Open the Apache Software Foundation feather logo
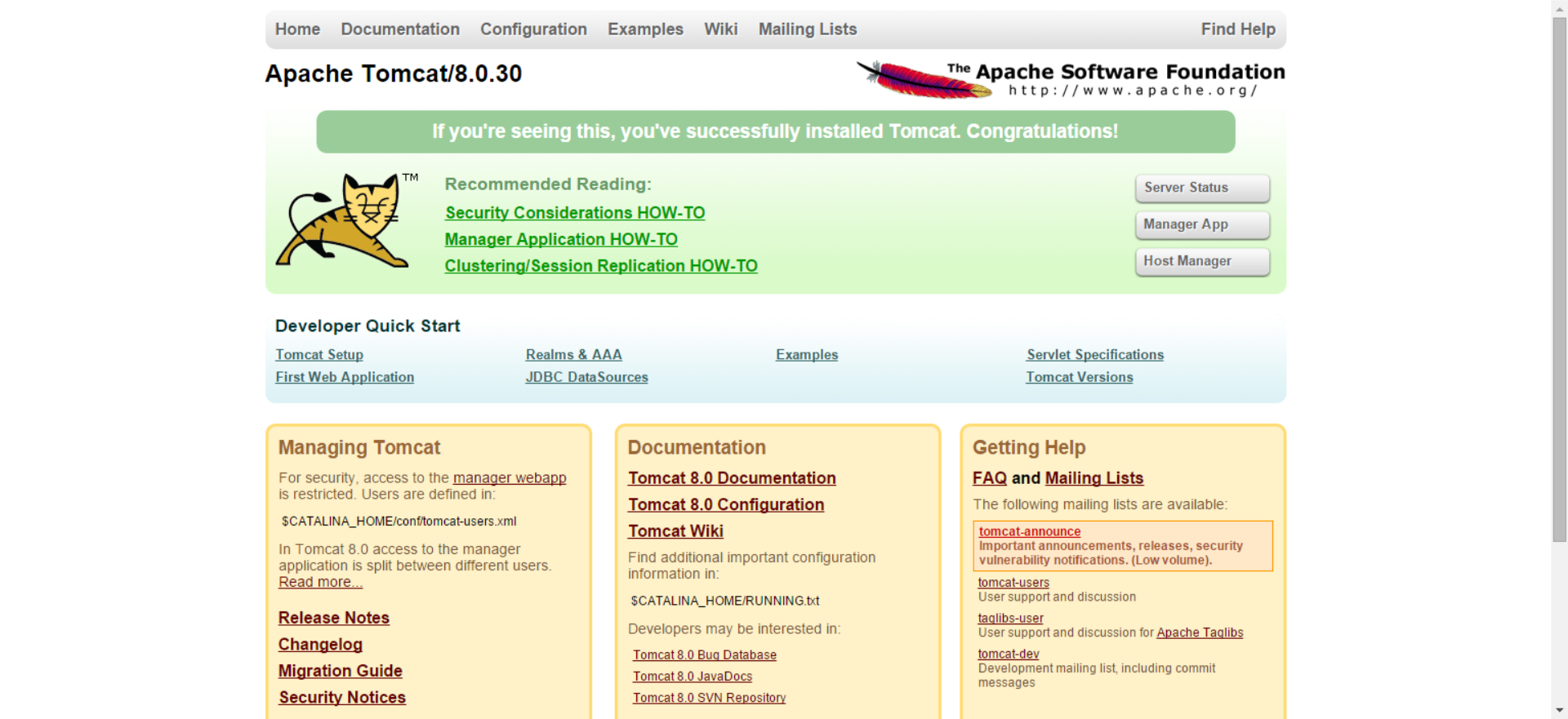 tap(1071, 79)
